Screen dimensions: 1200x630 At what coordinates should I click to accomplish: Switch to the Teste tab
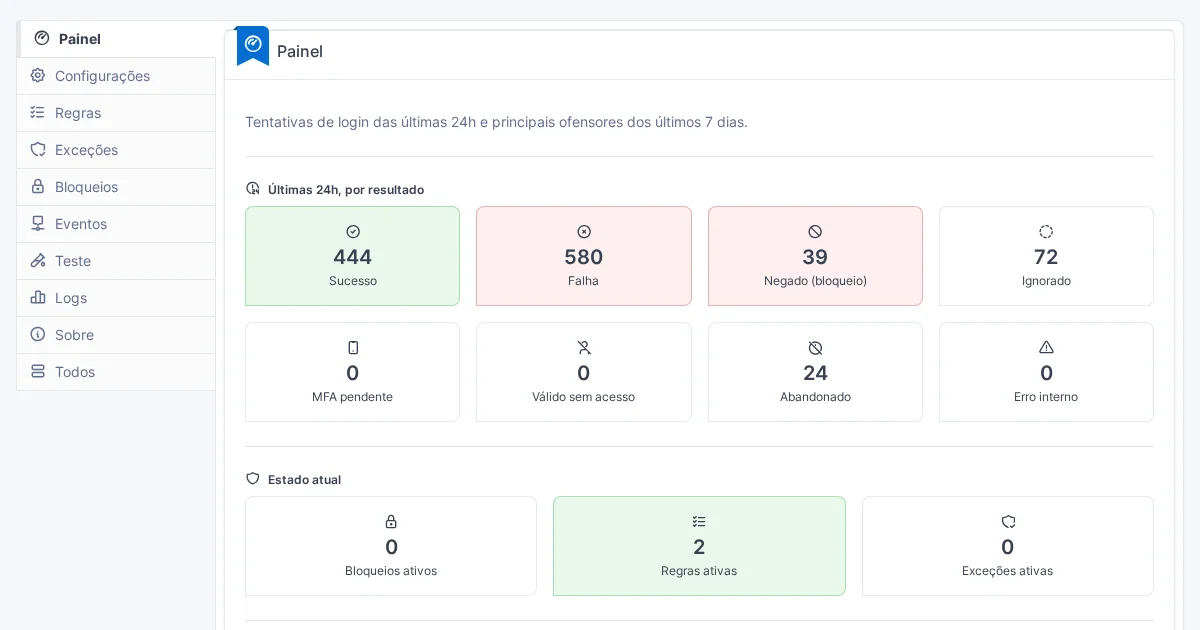click(x=116, y=261)
